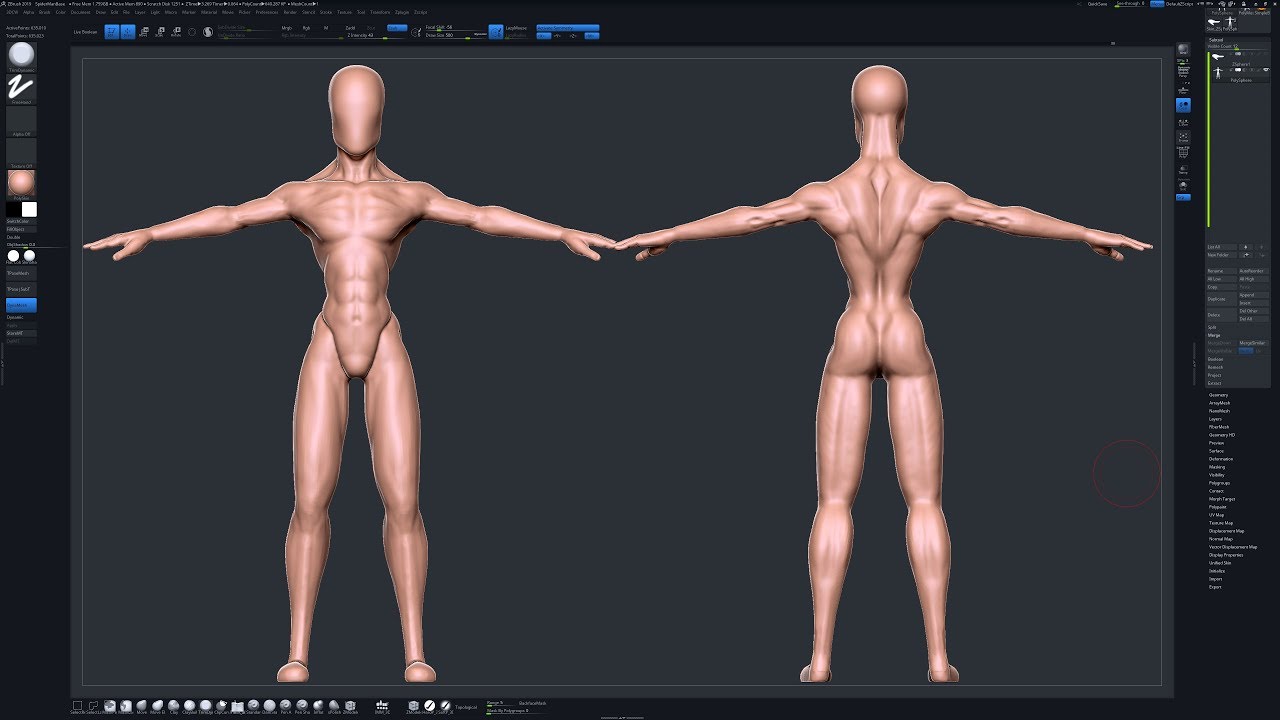
Task: Click the Duplicate subtool button
Action: point(1221,299)
